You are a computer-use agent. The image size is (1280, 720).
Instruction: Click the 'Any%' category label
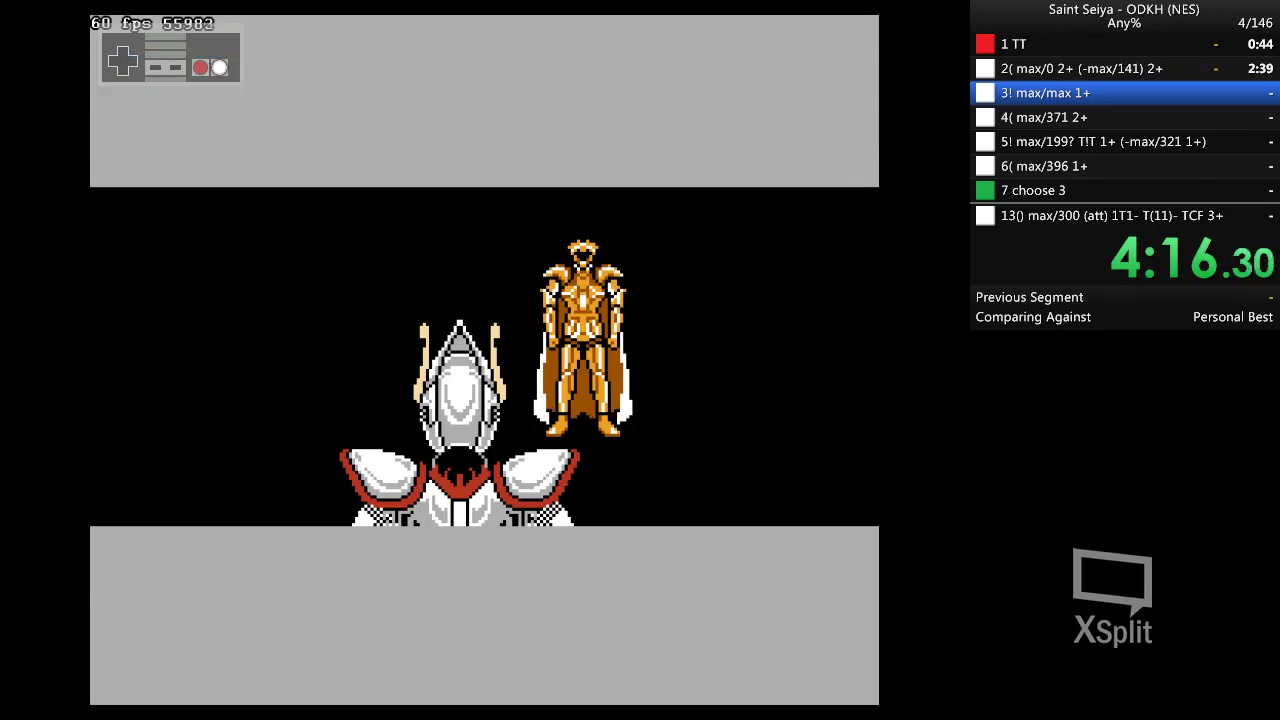(1124, 23)
